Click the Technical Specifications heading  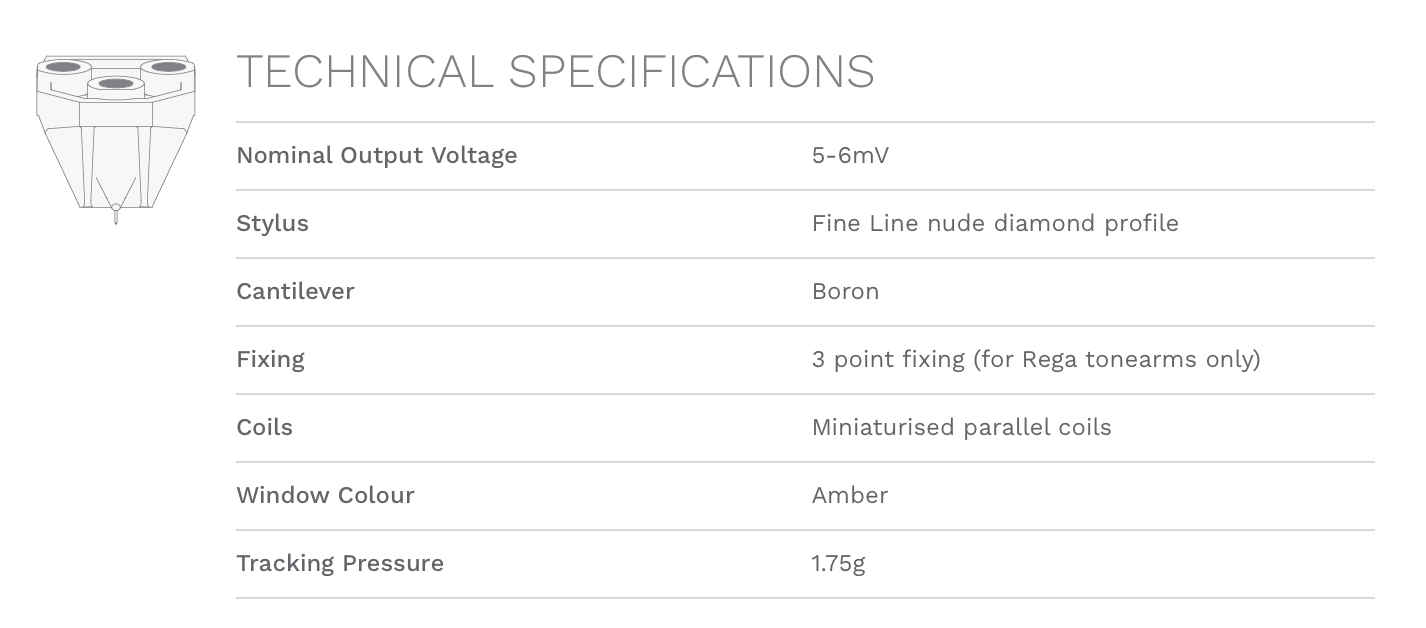pyautogui.click(x=555, y=72)
